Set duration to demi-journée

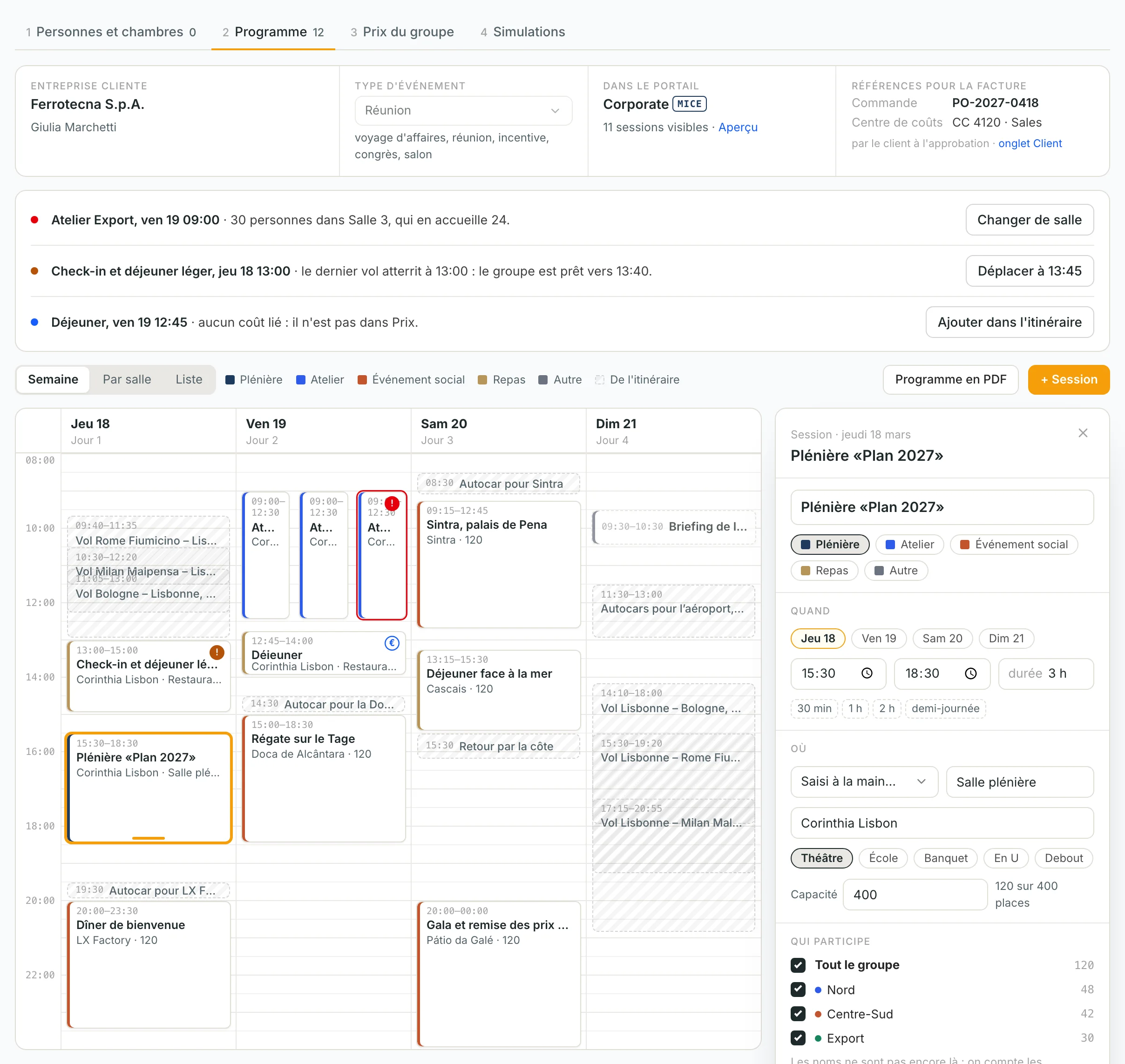(945, 708)
